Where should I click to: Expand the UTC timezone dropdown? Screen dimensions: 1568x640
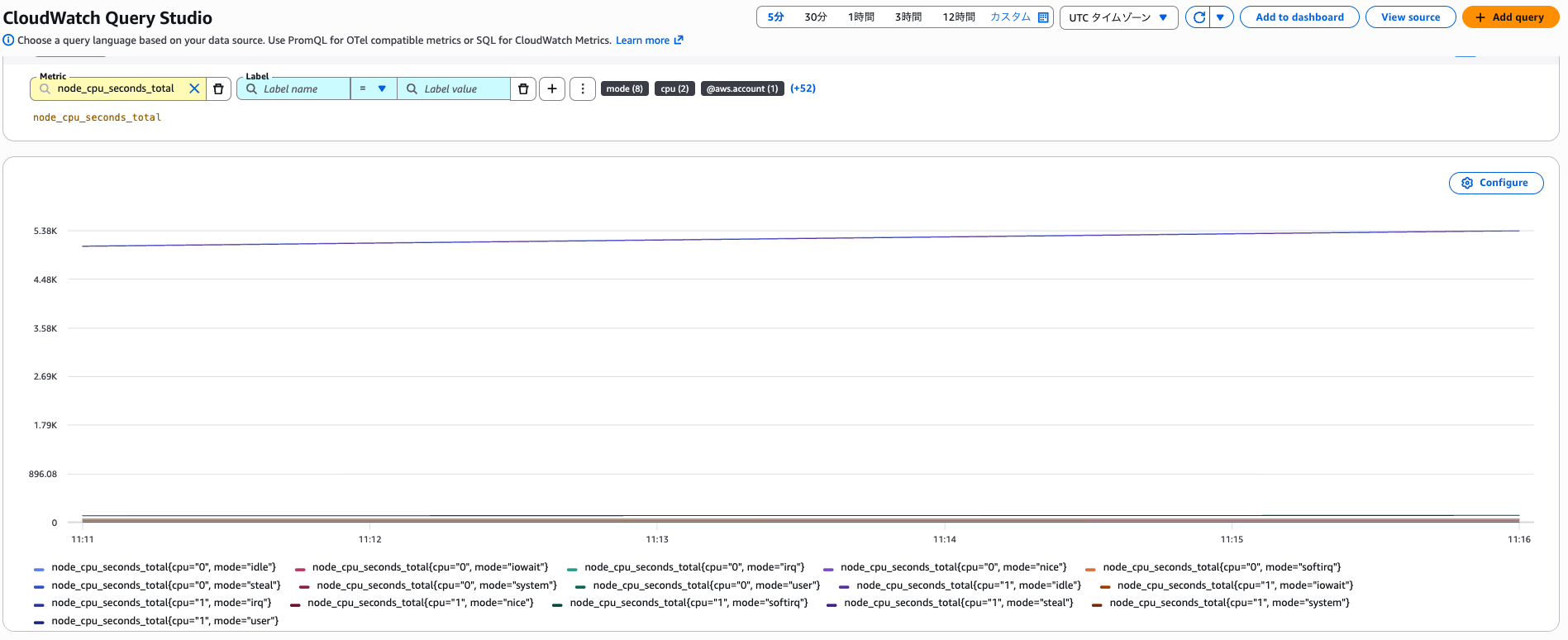pos(1118,17)
